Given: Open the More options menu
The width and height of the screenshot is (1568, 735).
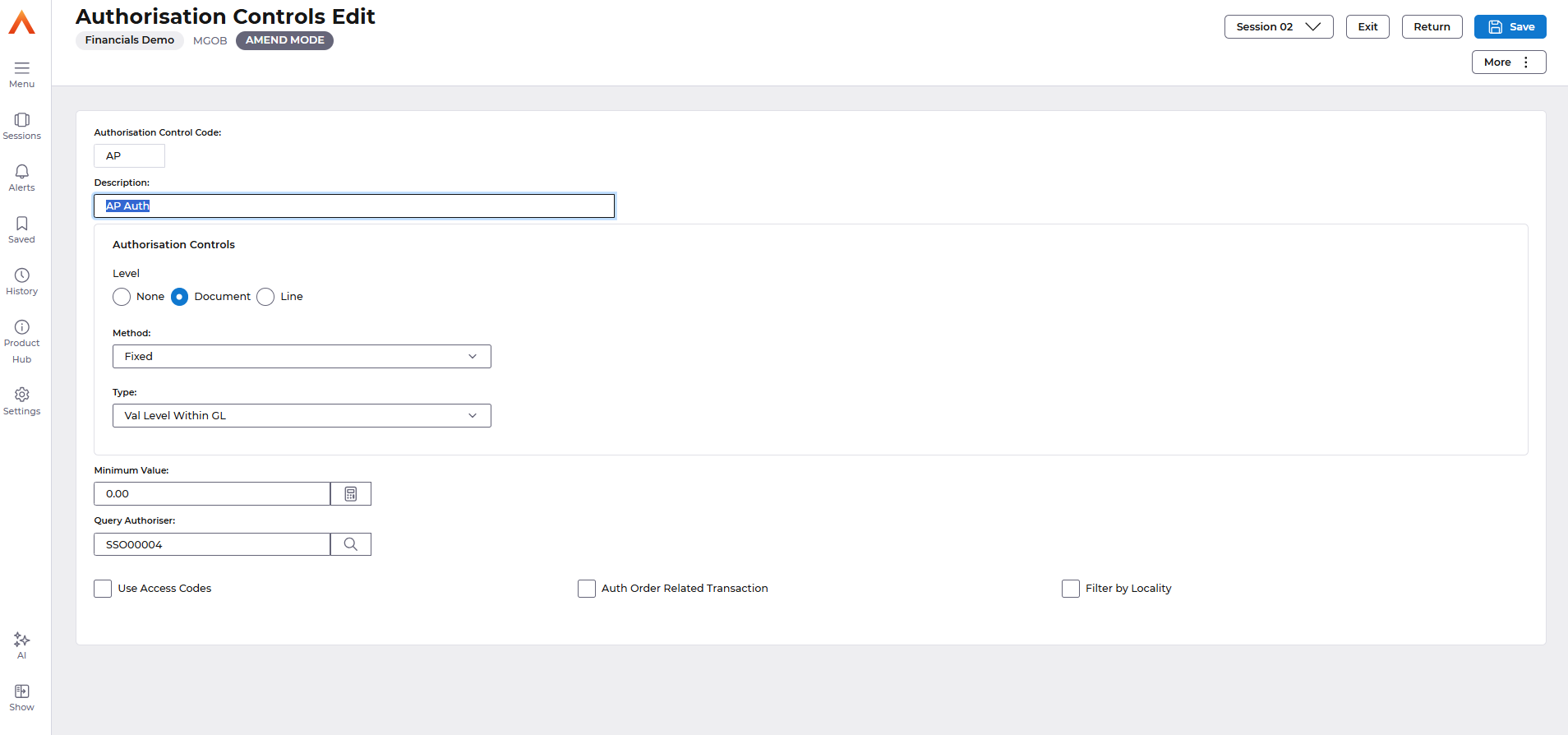Looking at the screenshot, I should [x=1508, y=62].
